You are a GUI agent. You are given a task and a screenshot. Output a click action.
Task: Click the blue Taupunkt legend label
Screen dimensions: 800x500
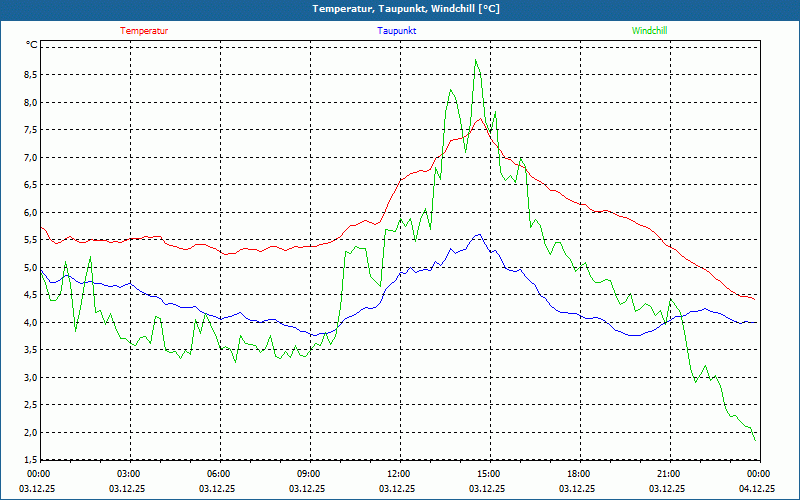pyautogui.click(x=397, y=31)
